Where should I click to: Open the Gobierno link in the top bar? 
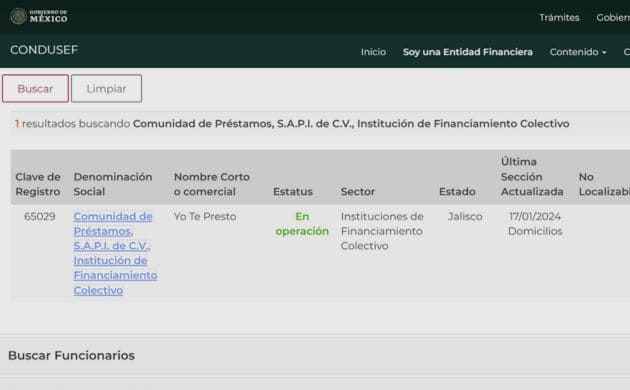tap(613, 18)
